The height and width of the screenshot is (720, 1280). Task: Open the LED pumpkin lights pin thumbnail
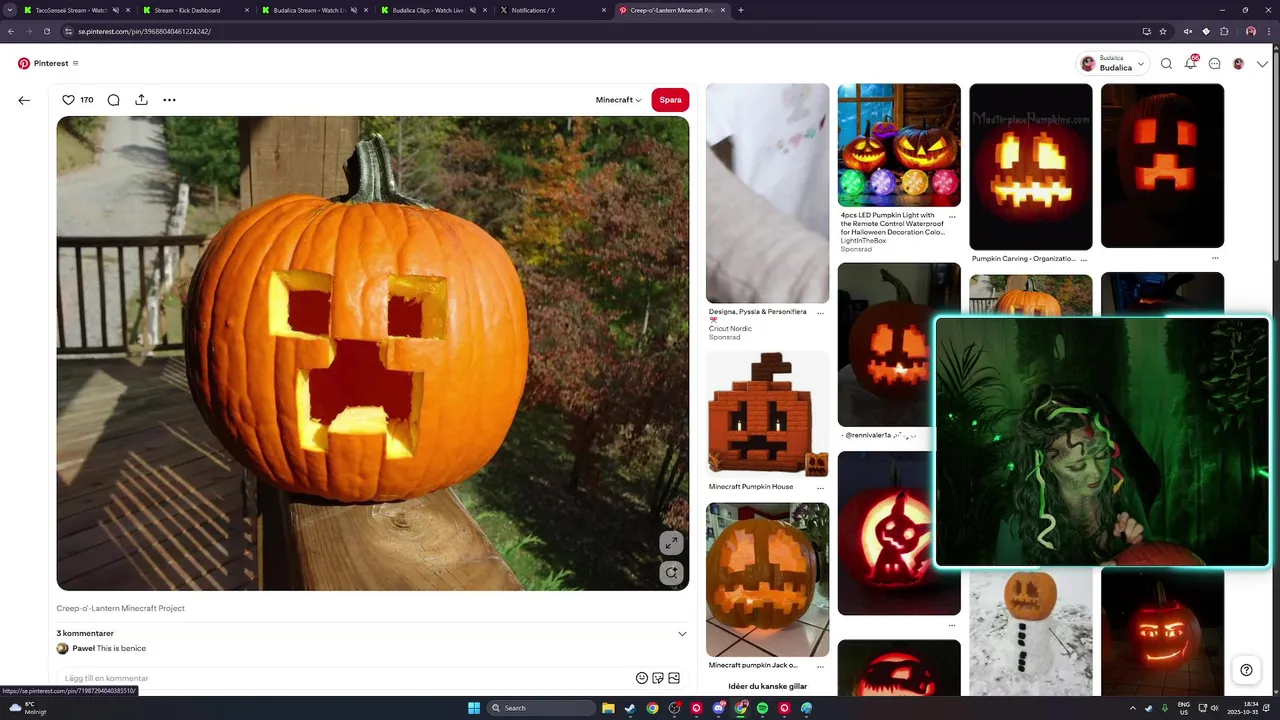point(899,145)
